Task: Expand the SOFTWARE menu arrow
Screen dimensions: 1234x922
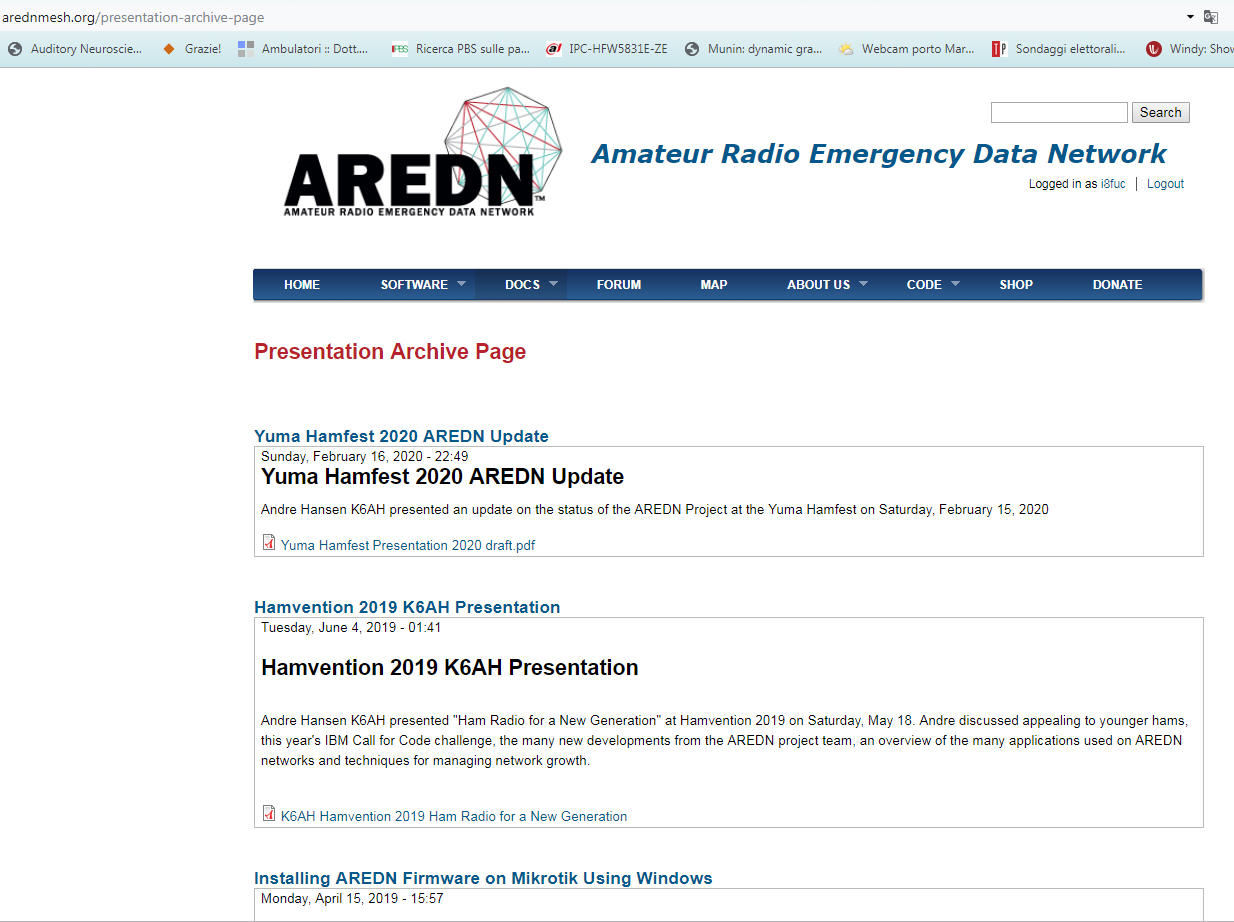Action: tap(461, 284)
